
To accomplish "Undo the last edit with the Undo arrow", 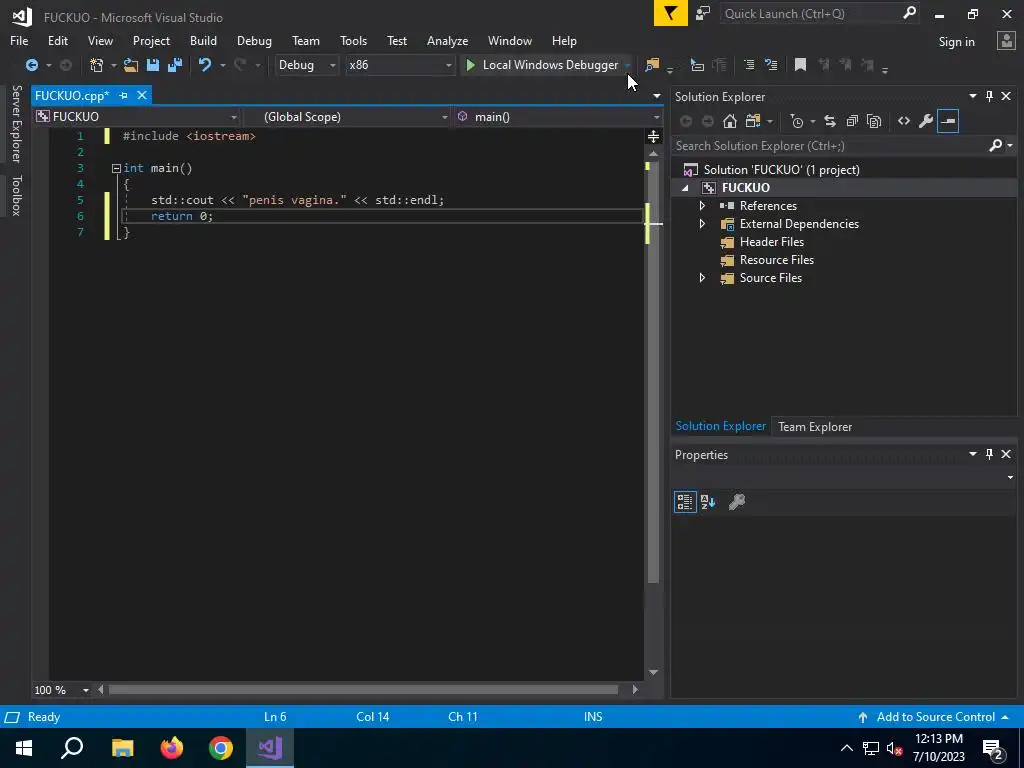I will tap(205, 65).
